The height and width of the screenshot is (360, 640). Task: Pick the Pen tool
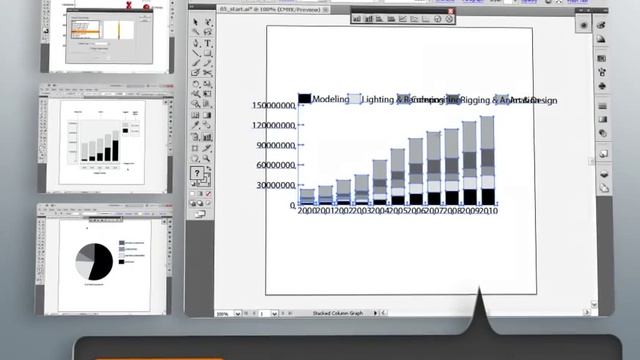pyautogui.click(x=196, y=43)
